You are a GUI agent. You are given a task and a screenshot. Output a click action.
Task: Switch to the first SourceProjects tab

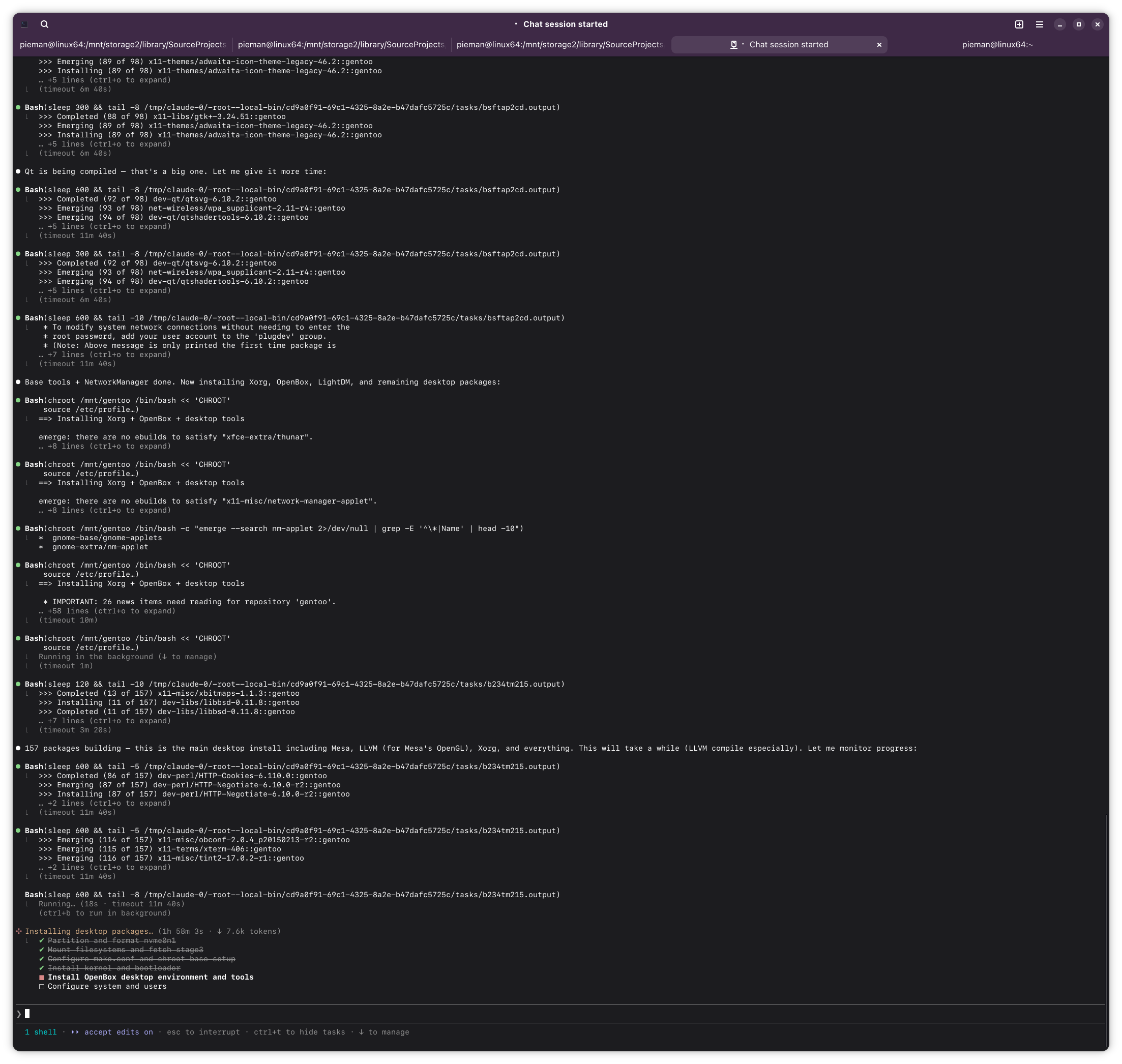[123, 45]
